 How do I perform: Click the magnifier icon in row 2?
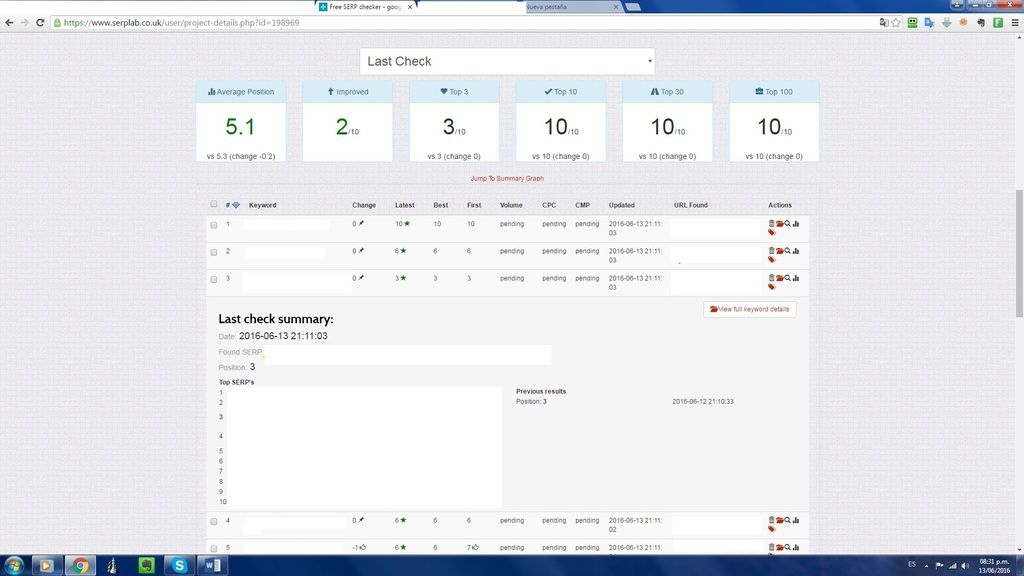(x=788, y=251)
